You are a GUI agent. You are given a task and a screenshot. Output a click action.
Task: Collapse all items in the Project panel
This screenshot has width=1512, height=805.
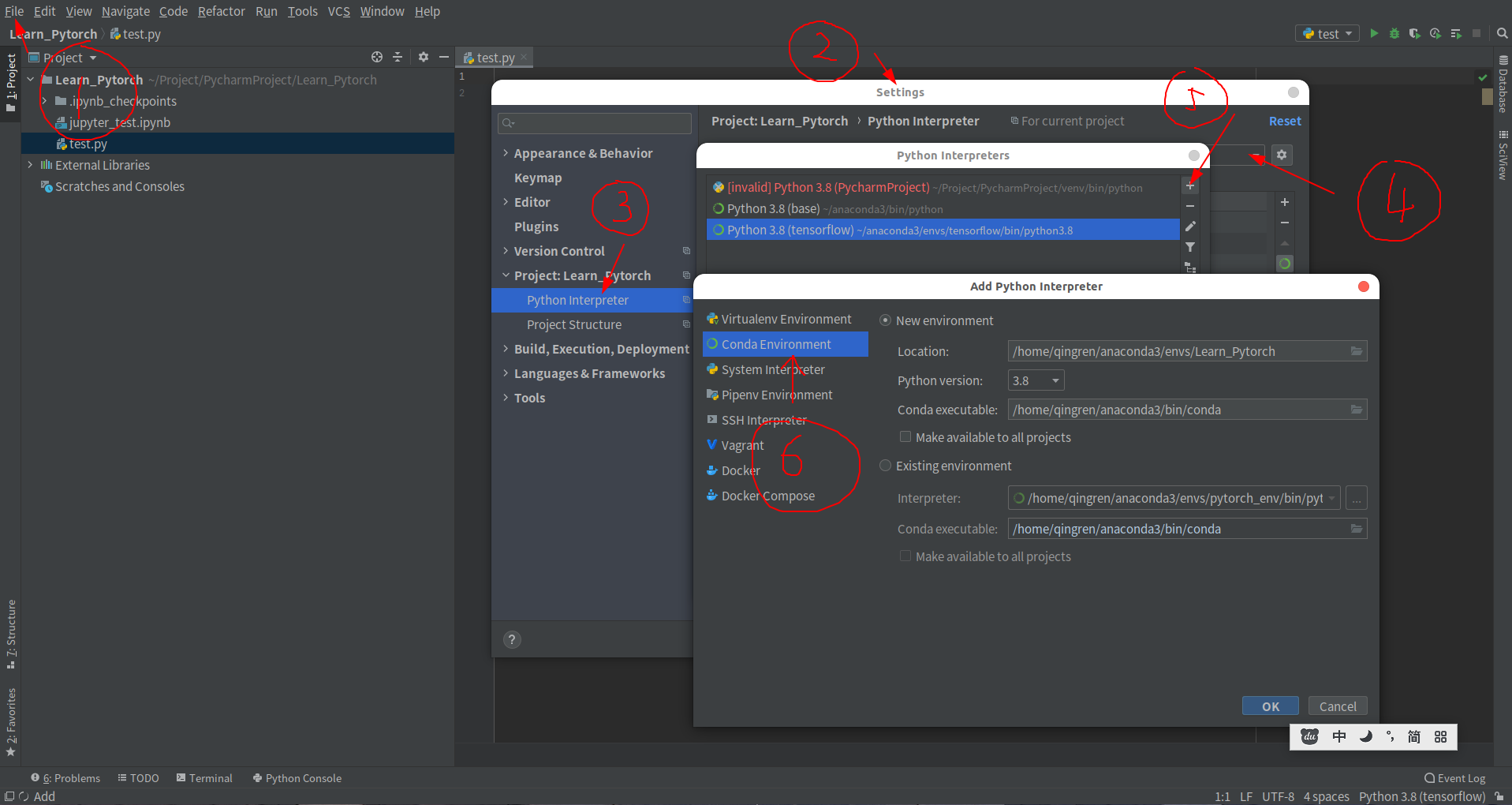point(398,57)
